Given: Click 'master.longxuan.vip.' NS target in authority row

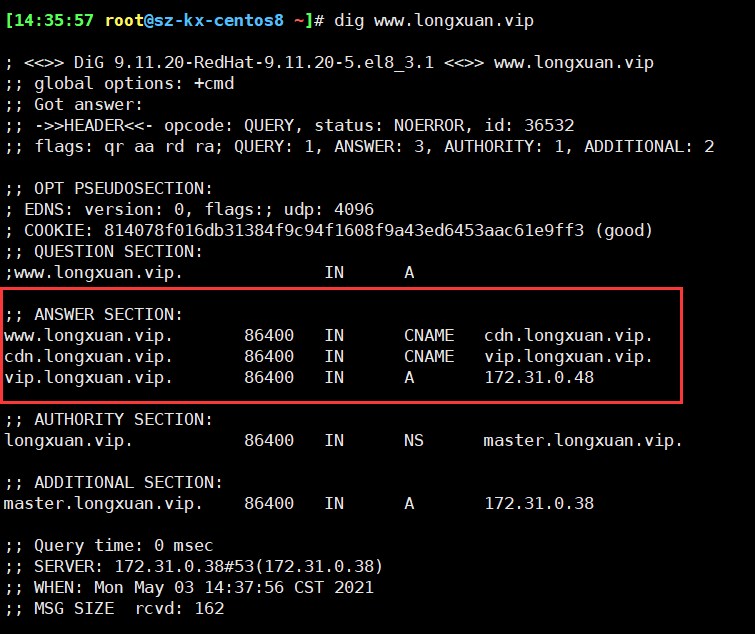Looking at the screenshot, I should coord(583,441).
